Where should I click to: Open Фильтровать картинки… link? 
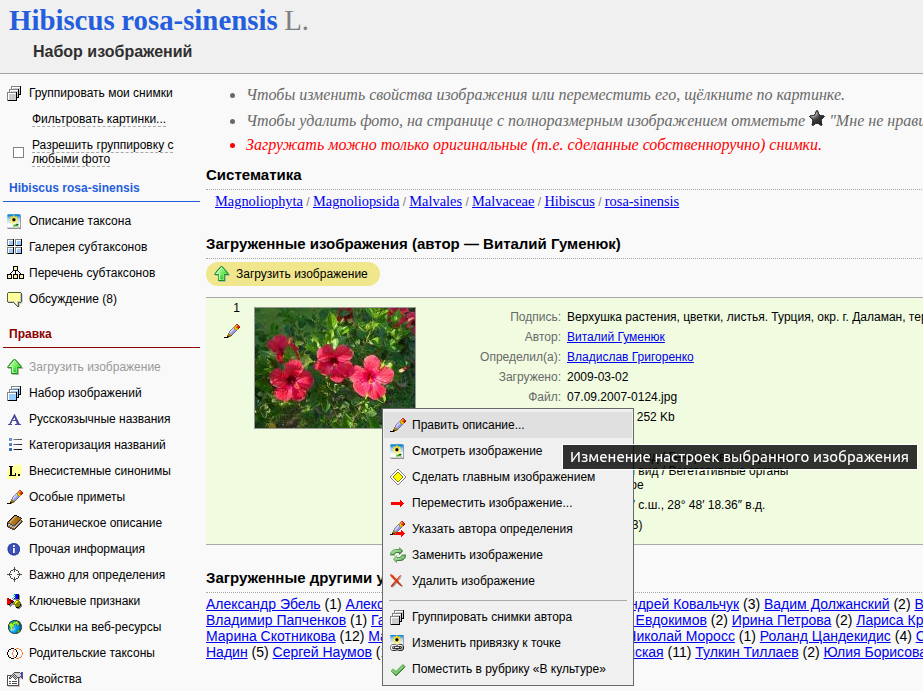click(99, 119)
